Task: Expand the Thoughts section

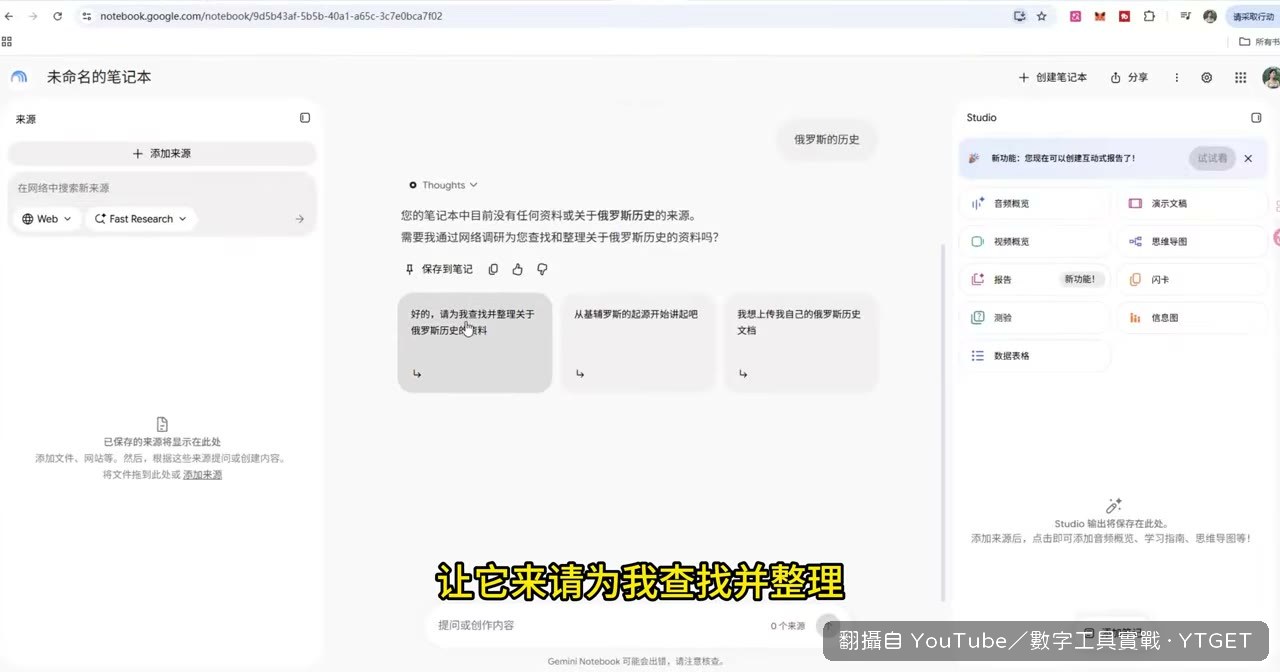Action: [x=443, y=185]
